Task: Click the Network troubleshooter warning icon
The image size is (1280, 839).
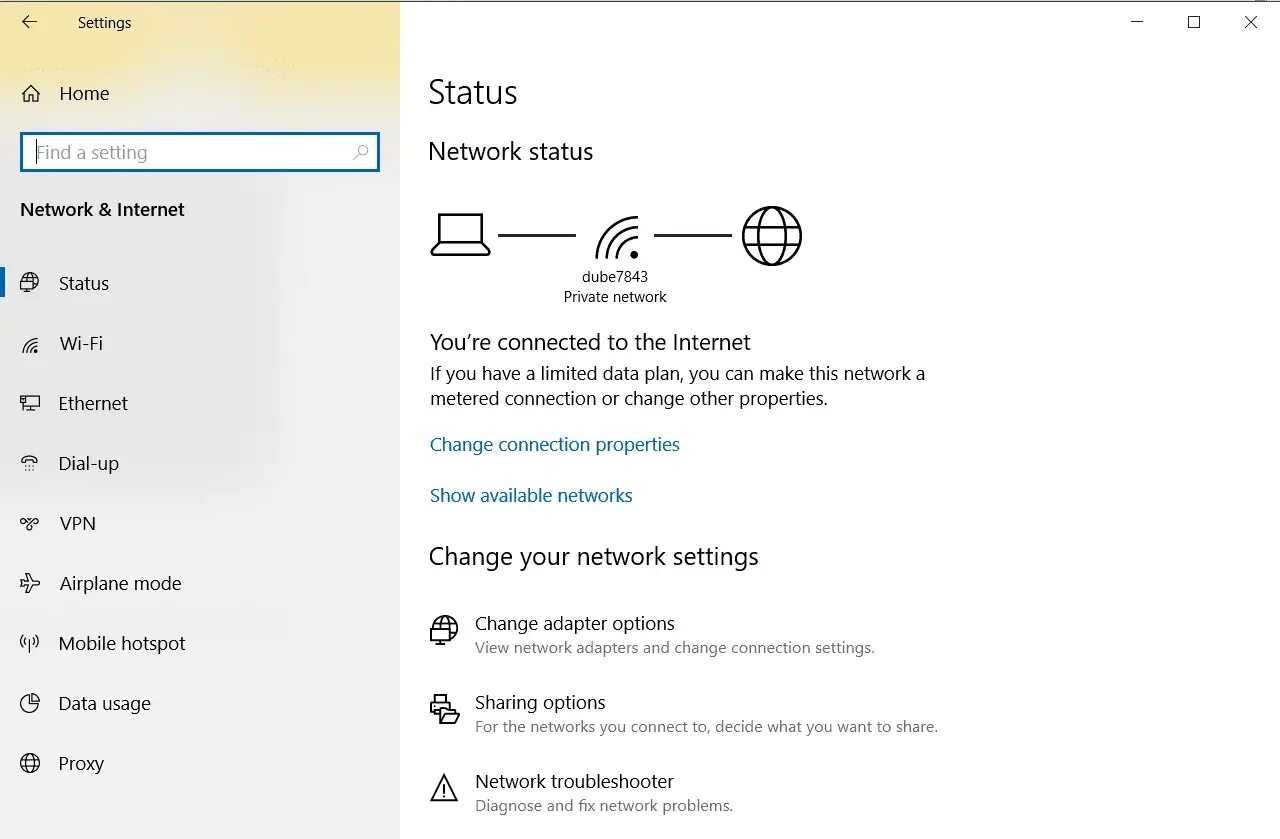Action: pos(443,789)
